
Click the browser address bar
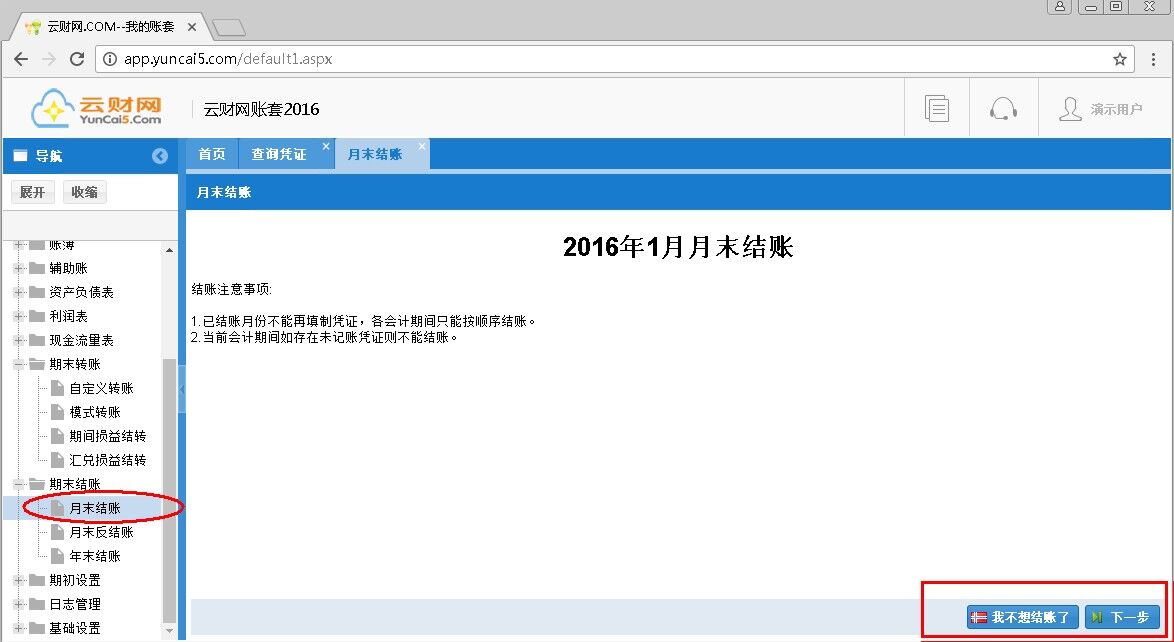[x=600, y=59]
